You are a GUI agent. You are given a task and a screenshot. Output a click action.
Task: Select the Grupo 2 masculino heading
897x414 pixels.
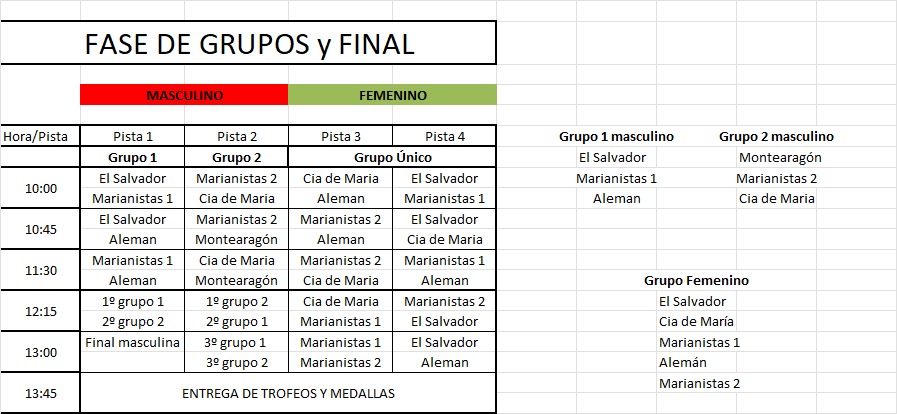776,137
